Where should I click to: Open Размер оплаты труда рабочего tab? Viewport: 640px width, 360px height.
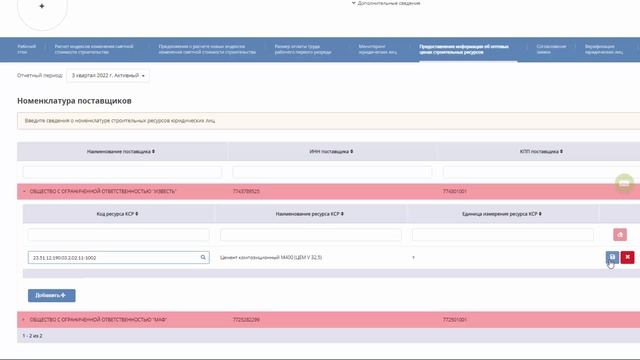click(x=303, y=49)
